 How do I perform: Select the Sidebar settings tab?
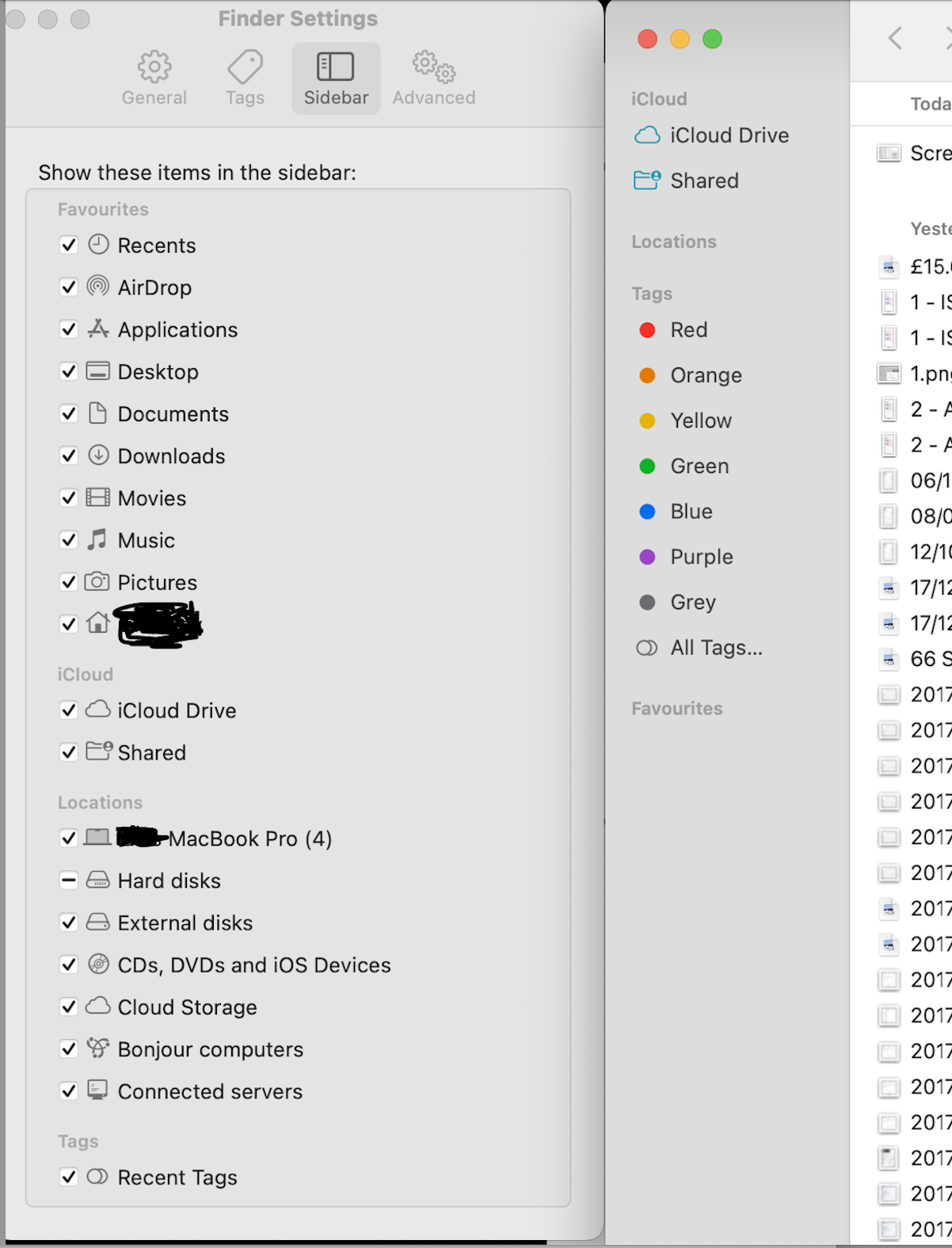pyautogui.click(x=336, y=78)
